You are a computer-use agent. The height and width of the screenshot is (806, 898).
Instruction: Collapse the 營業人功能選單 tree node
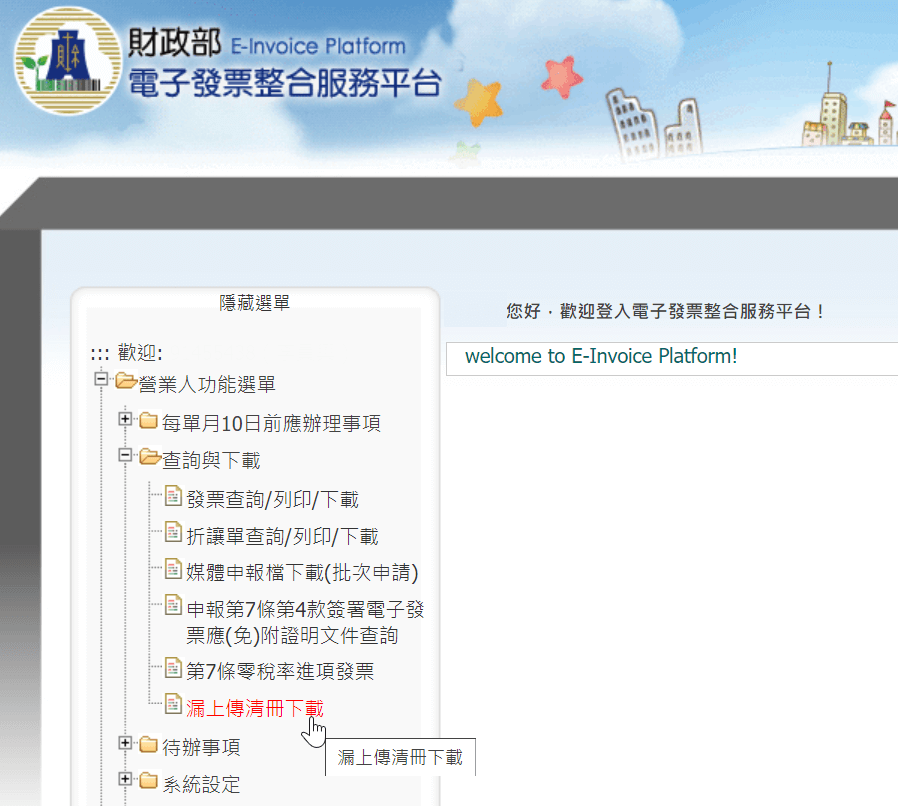(x=101, y=379)
